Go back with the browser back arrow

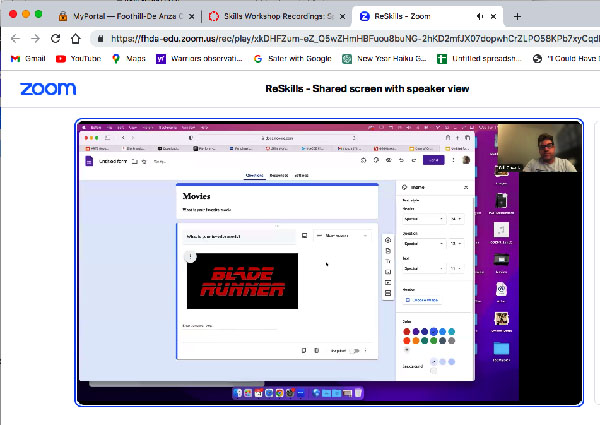pos(15,38)
